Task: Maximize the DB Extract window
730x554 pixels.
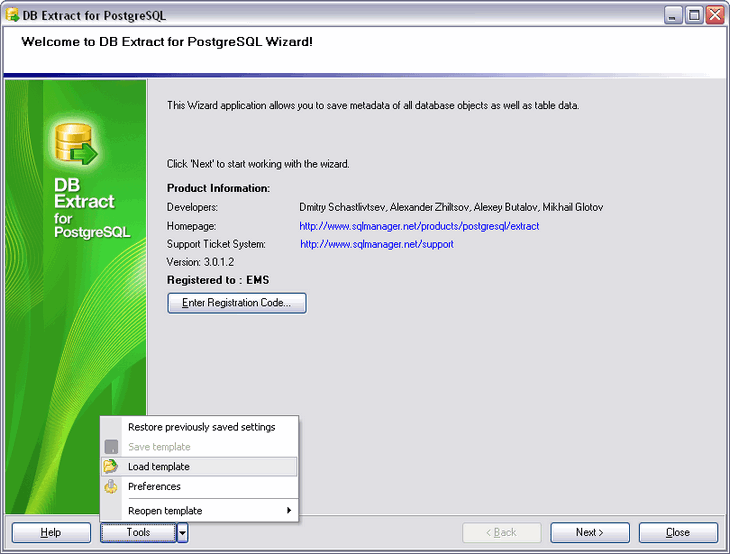Action: coord(694,15)
